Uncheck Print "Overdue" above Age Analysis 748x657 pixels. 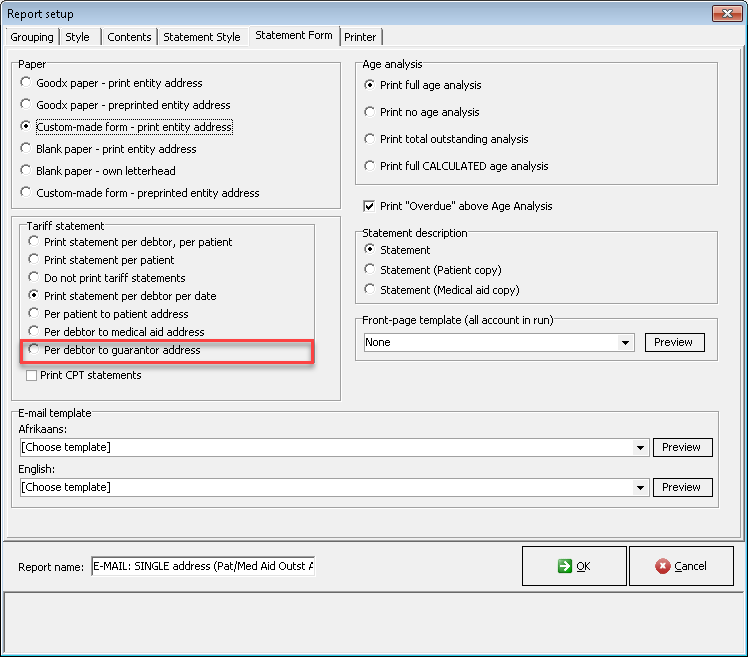point(369,206)
